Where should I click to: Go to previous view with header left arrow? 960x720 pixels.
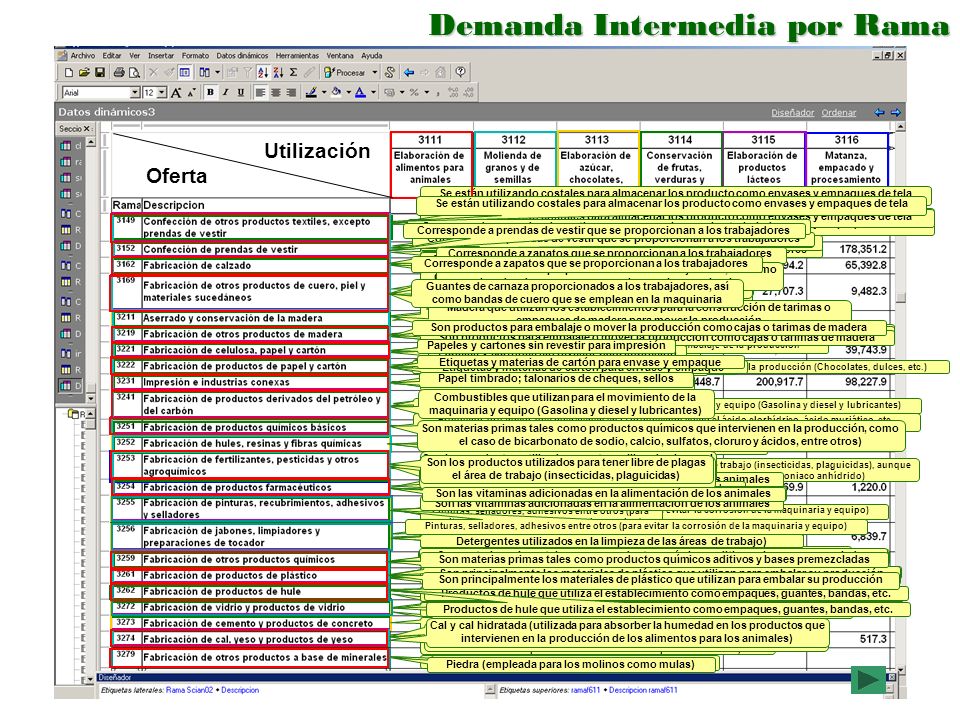pos(880,112)
